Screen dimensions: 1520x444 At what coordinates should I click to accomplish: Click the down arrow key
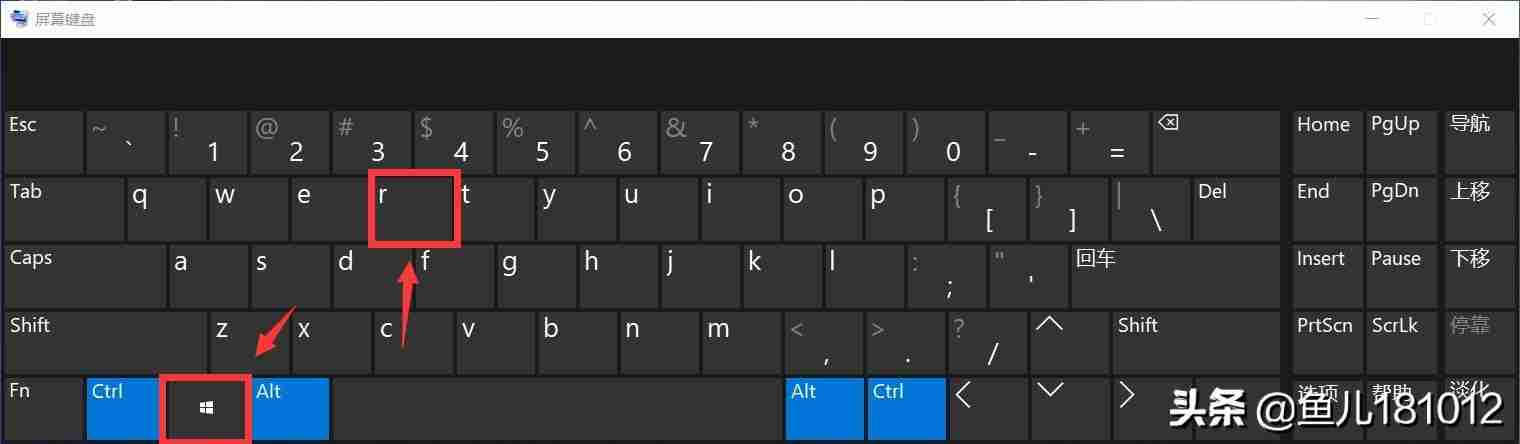coord(1071,408)
